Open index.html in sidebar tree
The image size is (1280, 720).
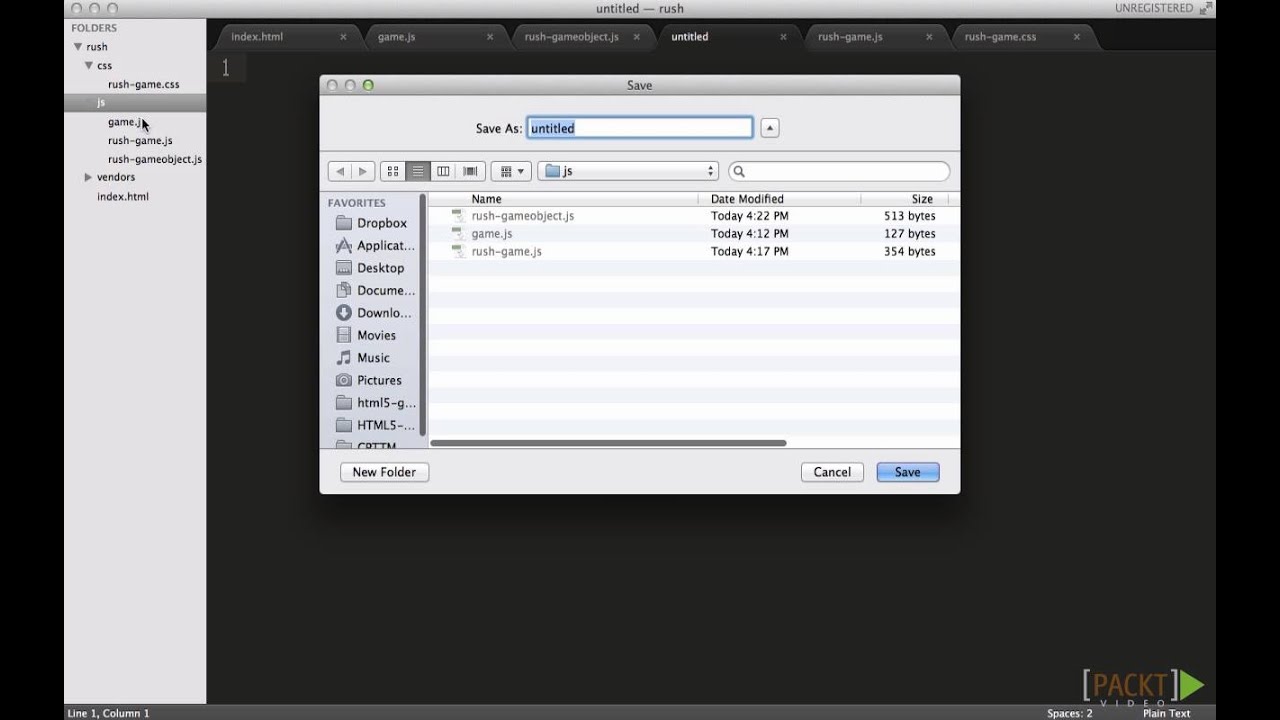click(x=123, y=197)
